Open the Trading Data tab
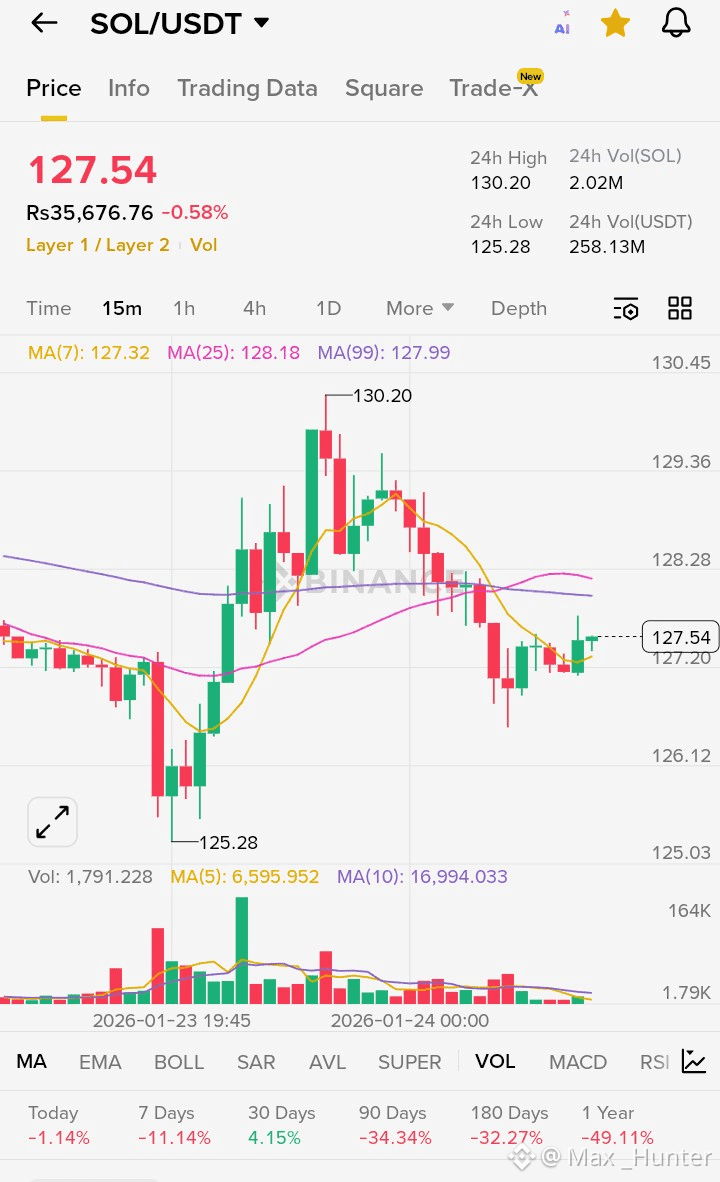Screen dimensions: 720x1182 coord(247,88)
